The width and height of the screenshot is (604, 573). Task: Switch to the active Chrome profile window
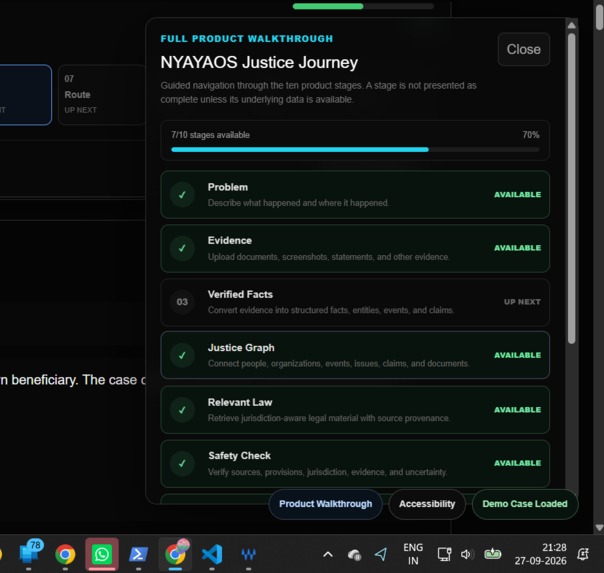(175, 555)
